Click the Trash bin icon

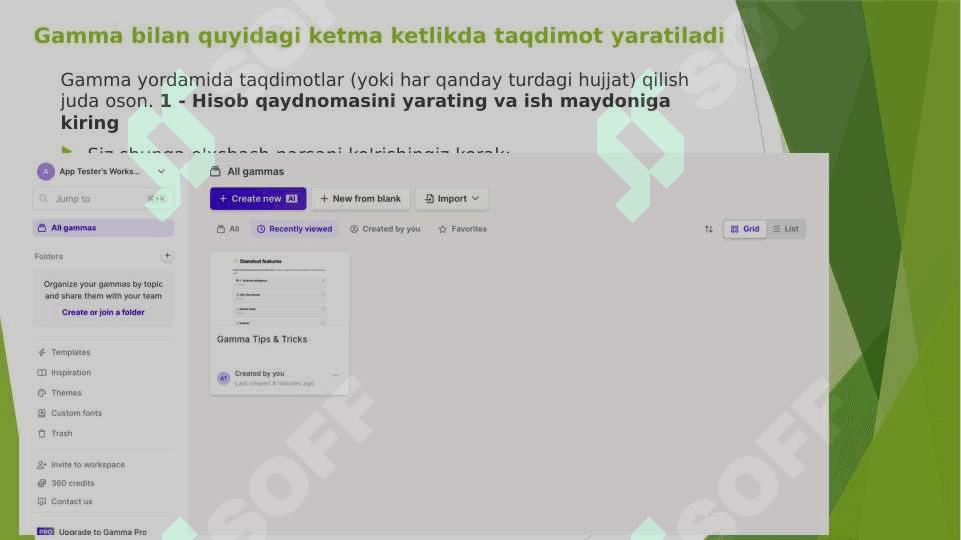click(42, 433)
